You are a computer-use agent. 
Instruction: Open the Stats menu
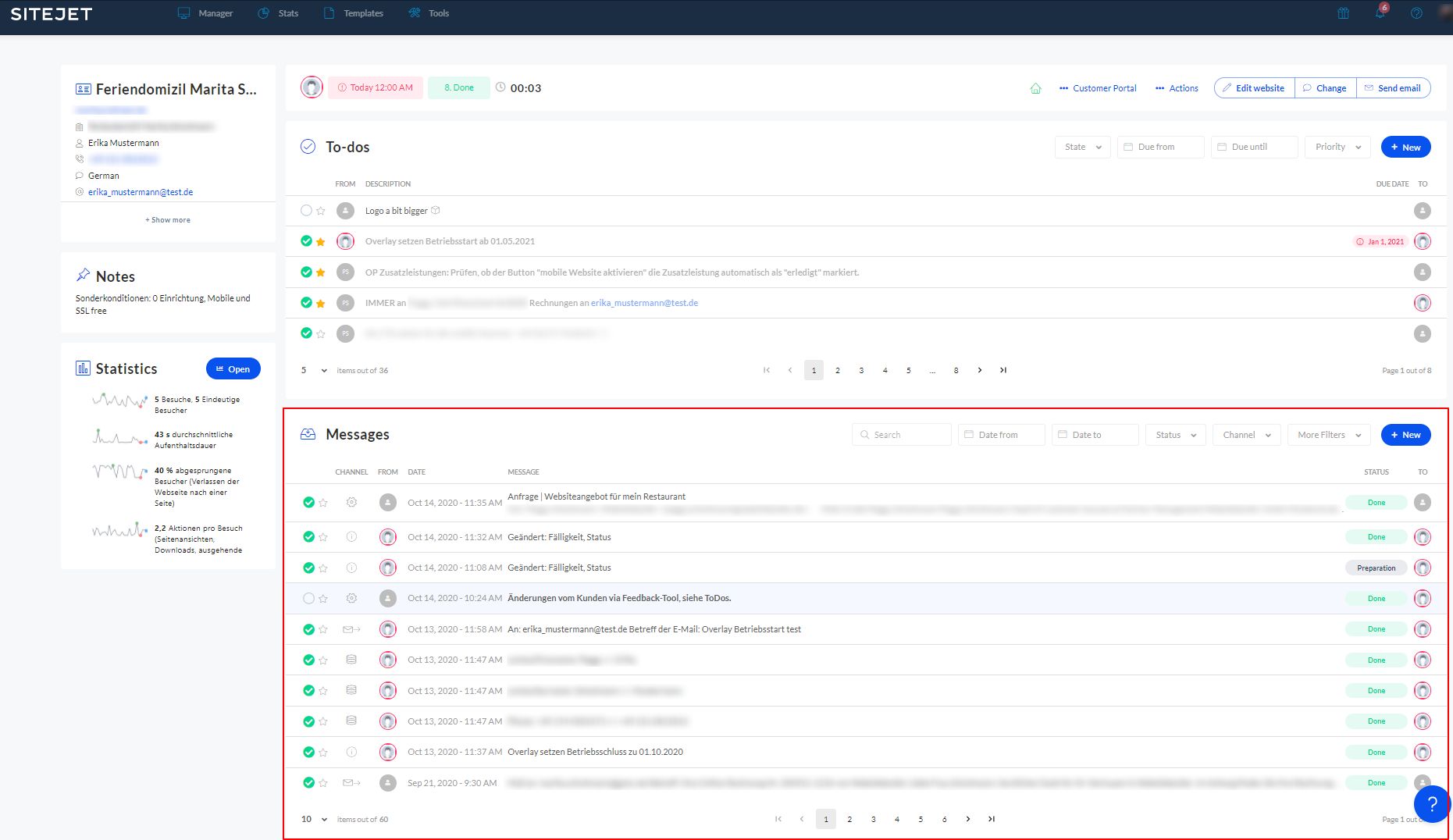pos(279,13)
